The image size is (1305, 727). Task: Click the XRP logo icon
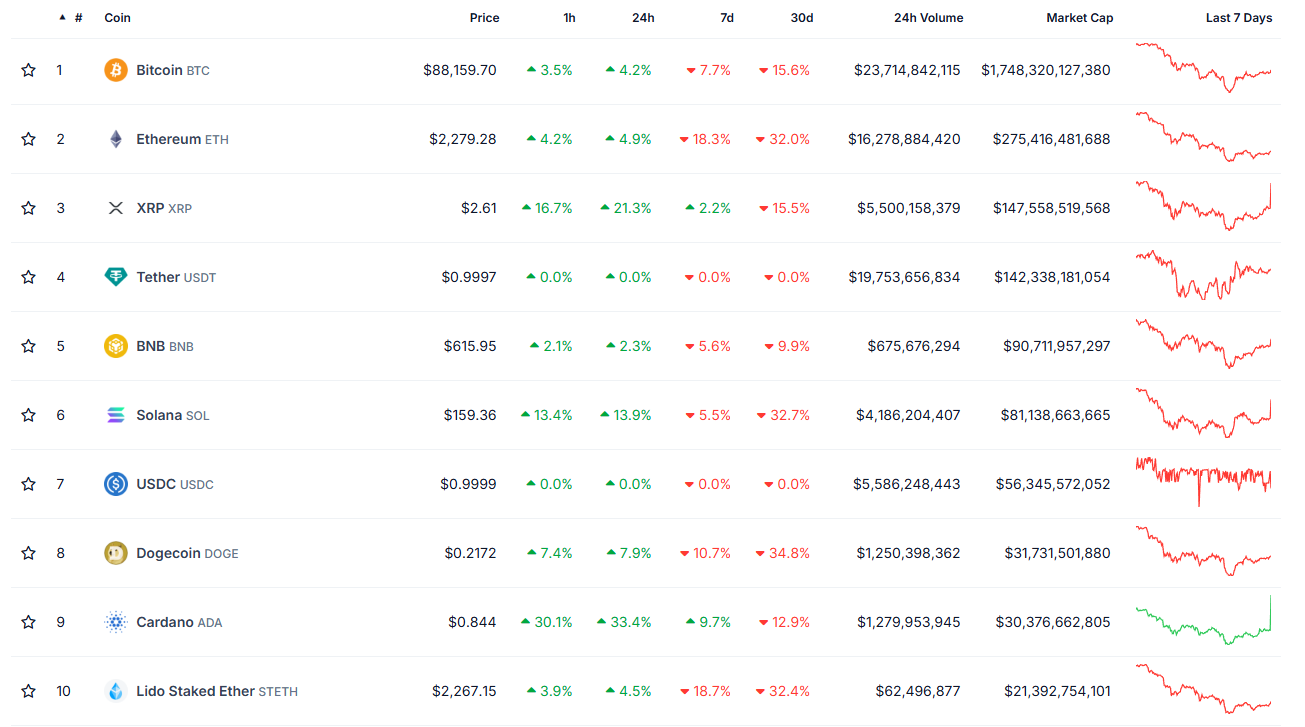coord(116,208)
